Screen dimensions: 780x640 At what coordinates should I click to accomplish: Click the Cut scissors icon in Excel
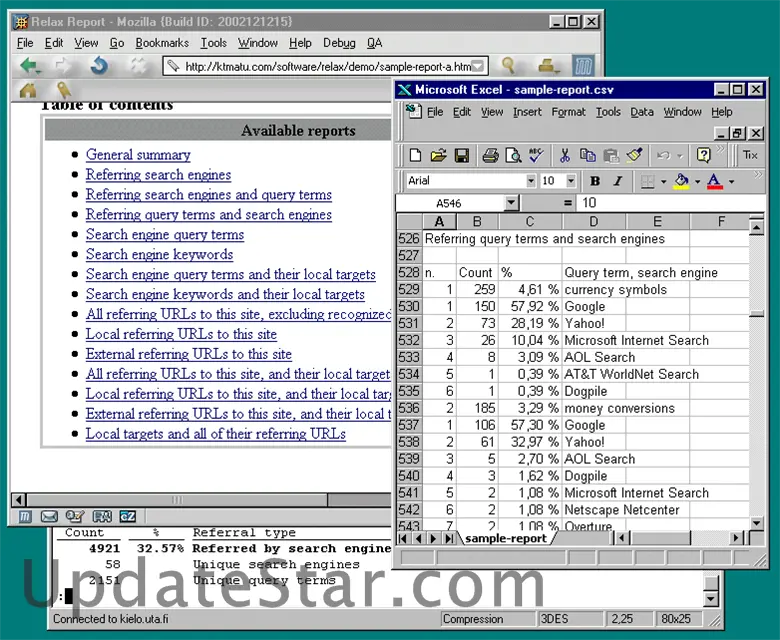coord(565,156)
